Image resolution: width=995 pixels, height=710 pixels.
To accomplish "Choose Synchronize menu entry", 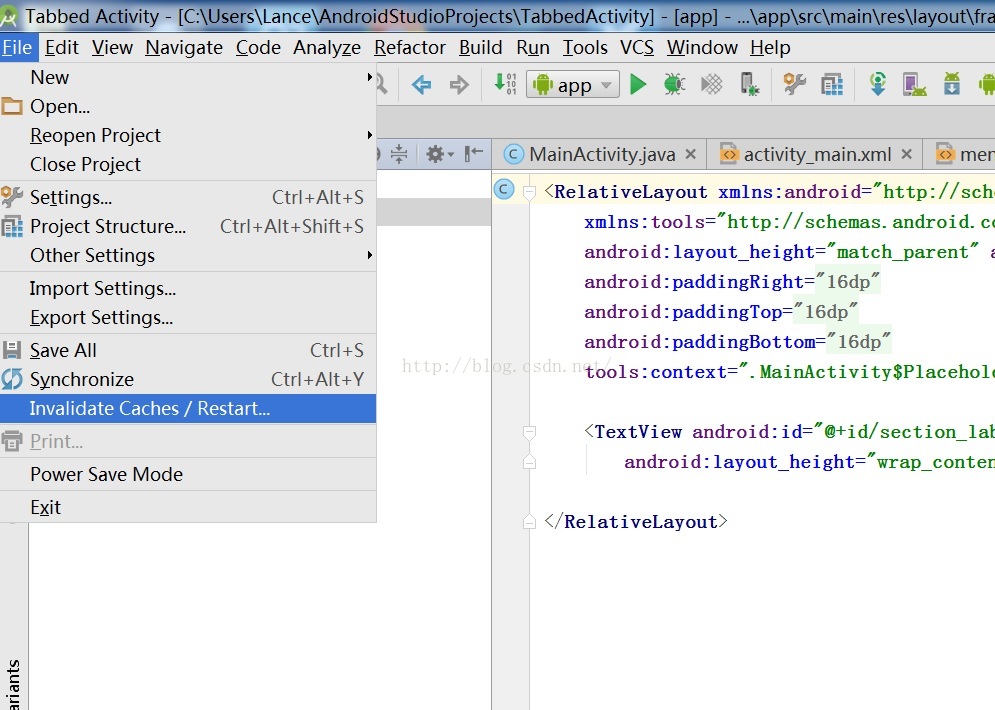I will click(x=188, y=379).
